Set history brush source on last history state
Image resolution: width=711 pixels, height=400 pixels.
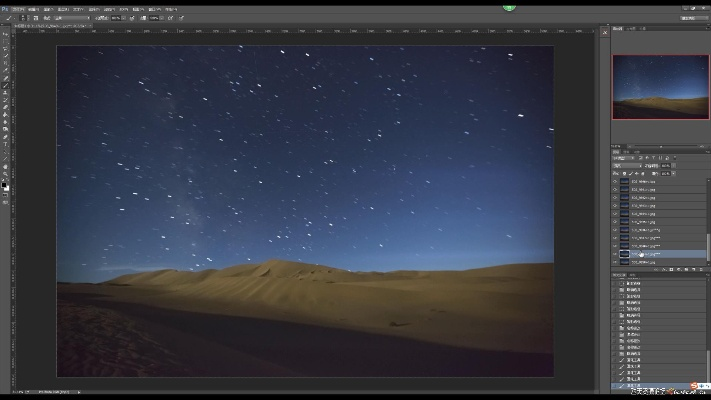pos(616,386)
